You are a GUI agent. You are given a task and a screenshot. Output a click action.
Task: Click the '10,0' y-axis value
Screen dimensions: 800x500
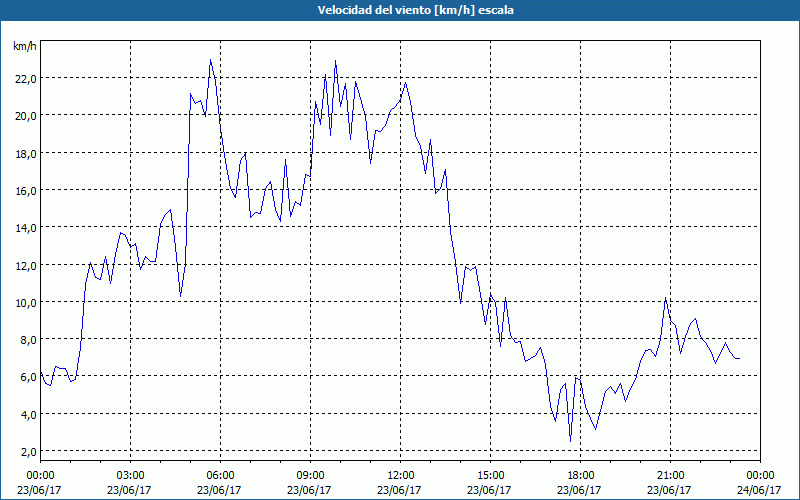(x=25, y=303)
